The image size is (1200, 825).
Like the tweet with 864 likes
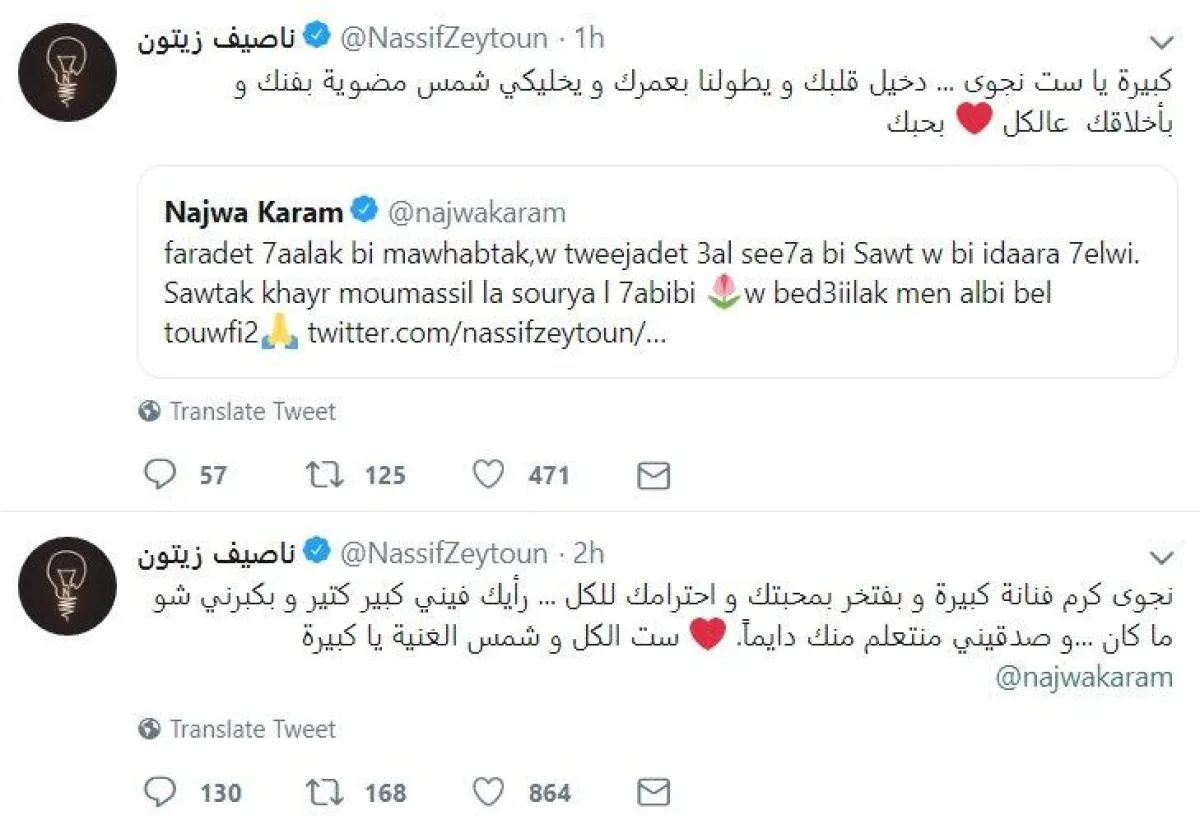click(x=488, y=794)
